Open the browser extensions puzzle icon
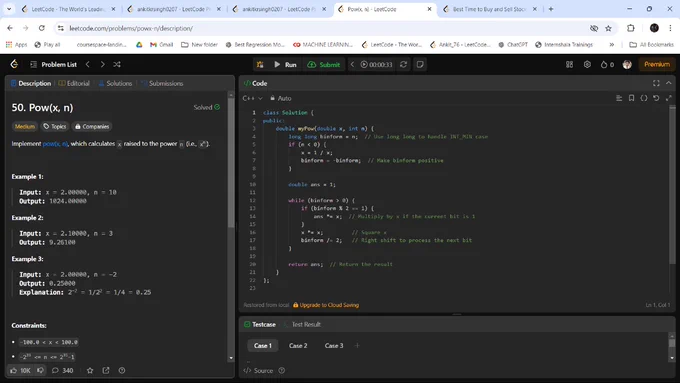 [631, 28]
